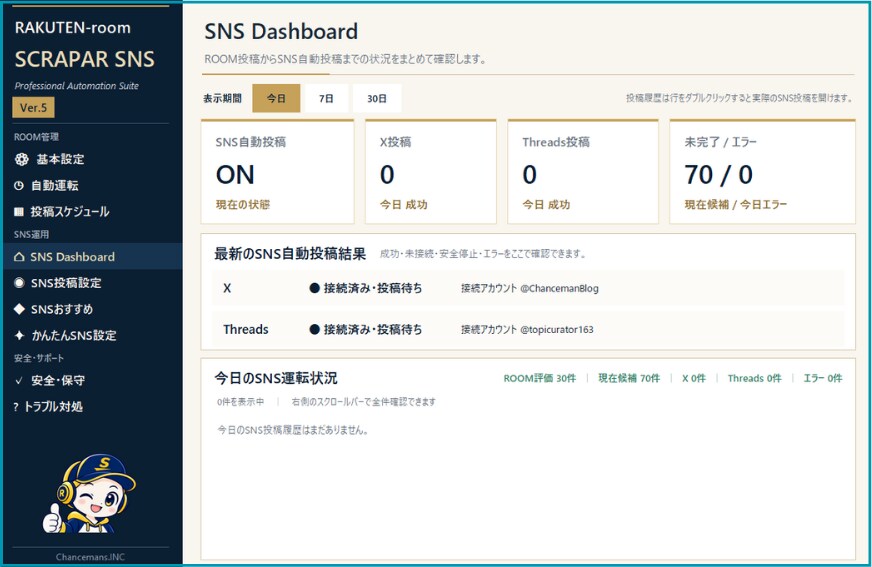Image resolution: width=872 pixels, height=567 pixels.
Task: Click Threads 0件 summary
Action: (x=755, y=379)
